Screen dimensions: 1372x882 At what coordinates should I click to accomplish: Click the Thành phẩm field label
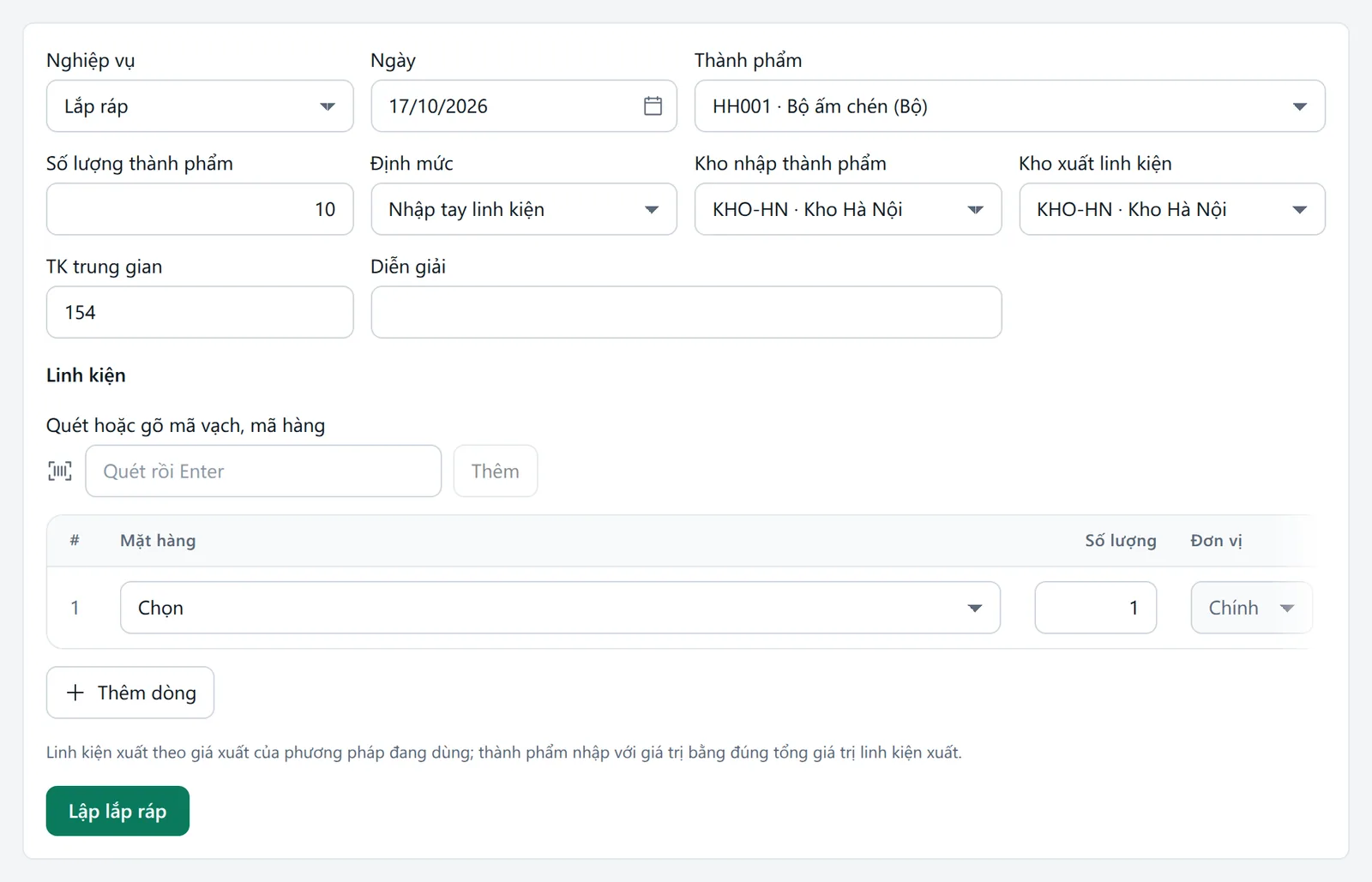(748, 61)
